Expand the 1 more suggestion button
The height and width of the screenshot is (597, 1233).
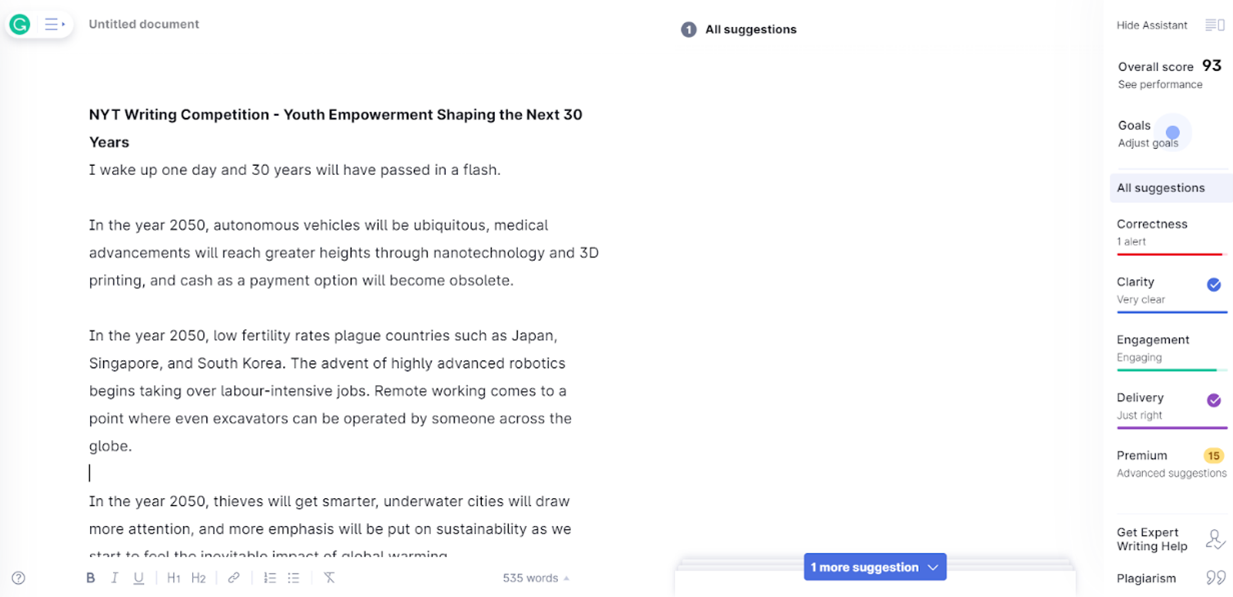[875, 567]
